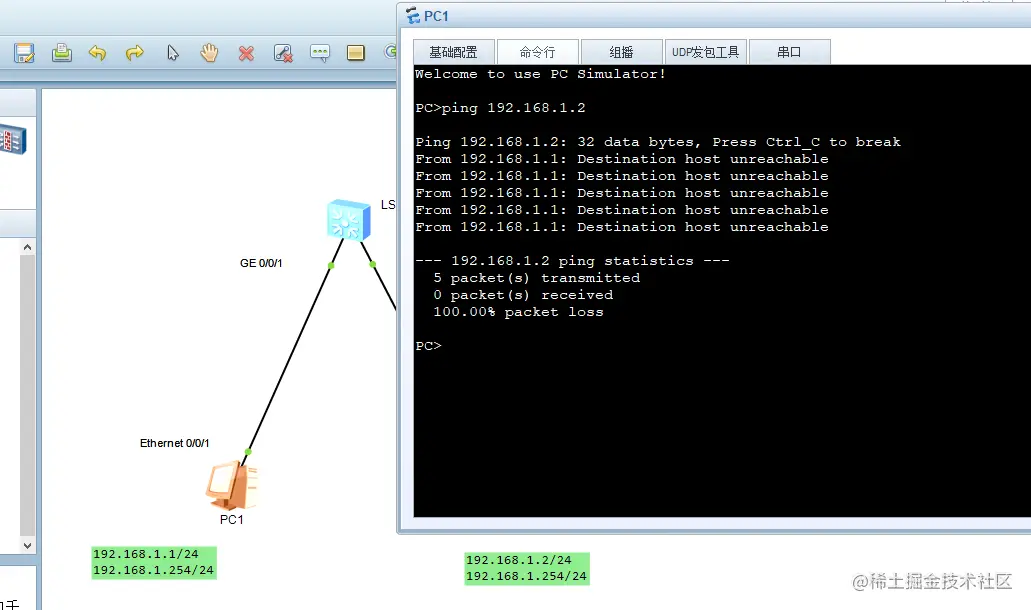Click the 192.168.1.1/24 green note
Screen dimensions: 1031x610
[x=154, y=562]
